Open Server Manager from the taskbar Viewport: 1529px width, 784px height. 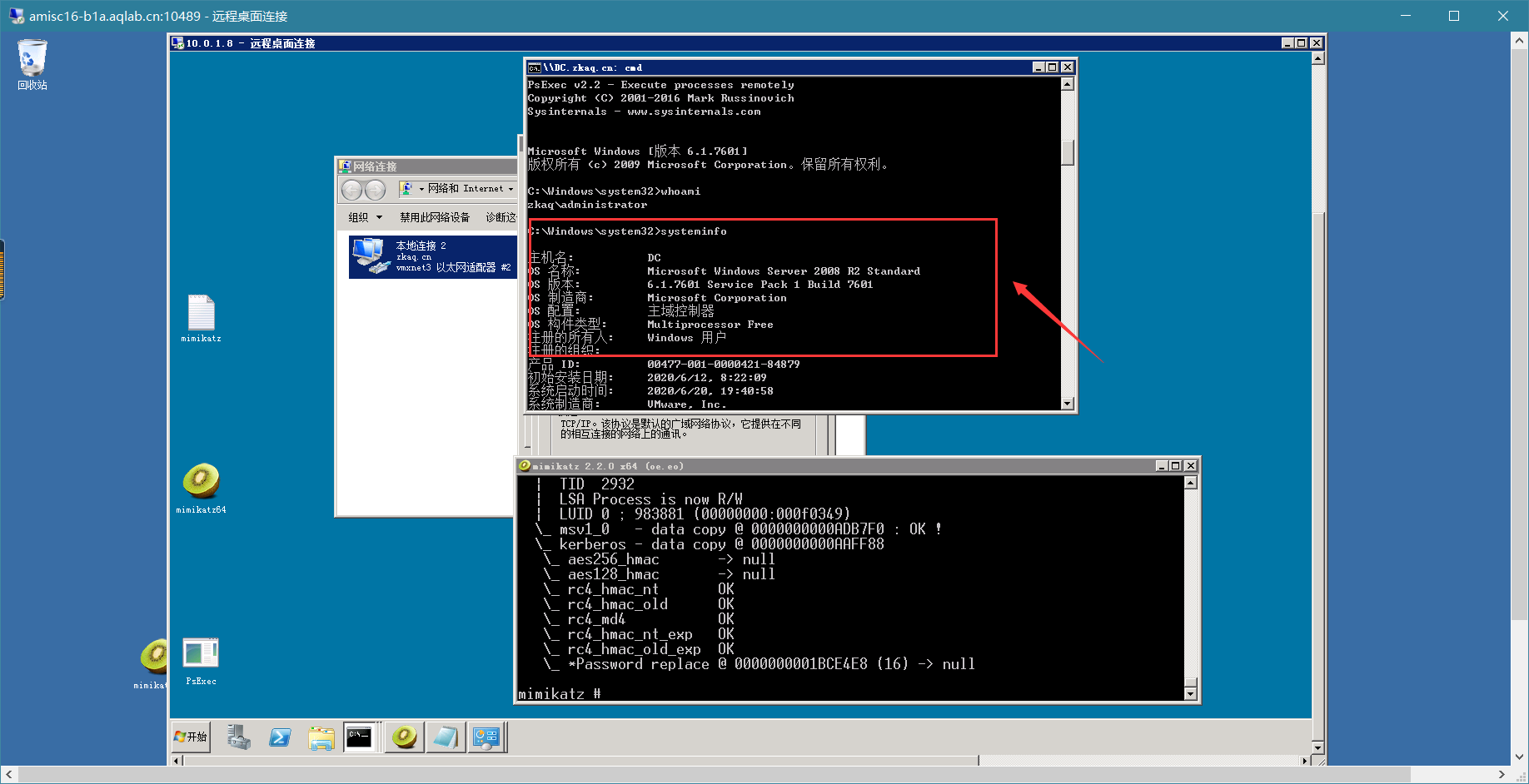239,737
